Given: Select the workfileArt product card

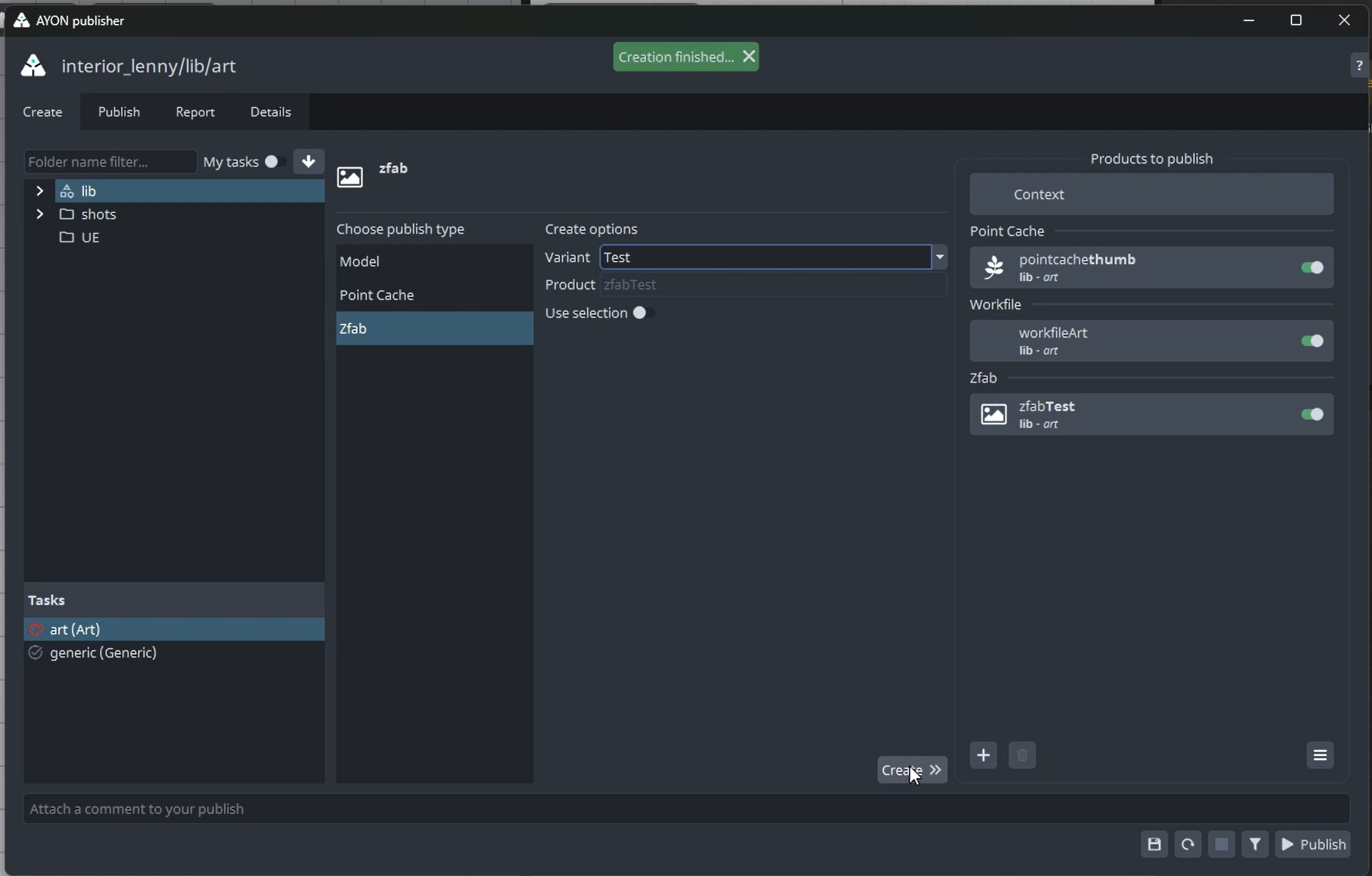Looking at the screenshot, I should tap(1151, 341).
